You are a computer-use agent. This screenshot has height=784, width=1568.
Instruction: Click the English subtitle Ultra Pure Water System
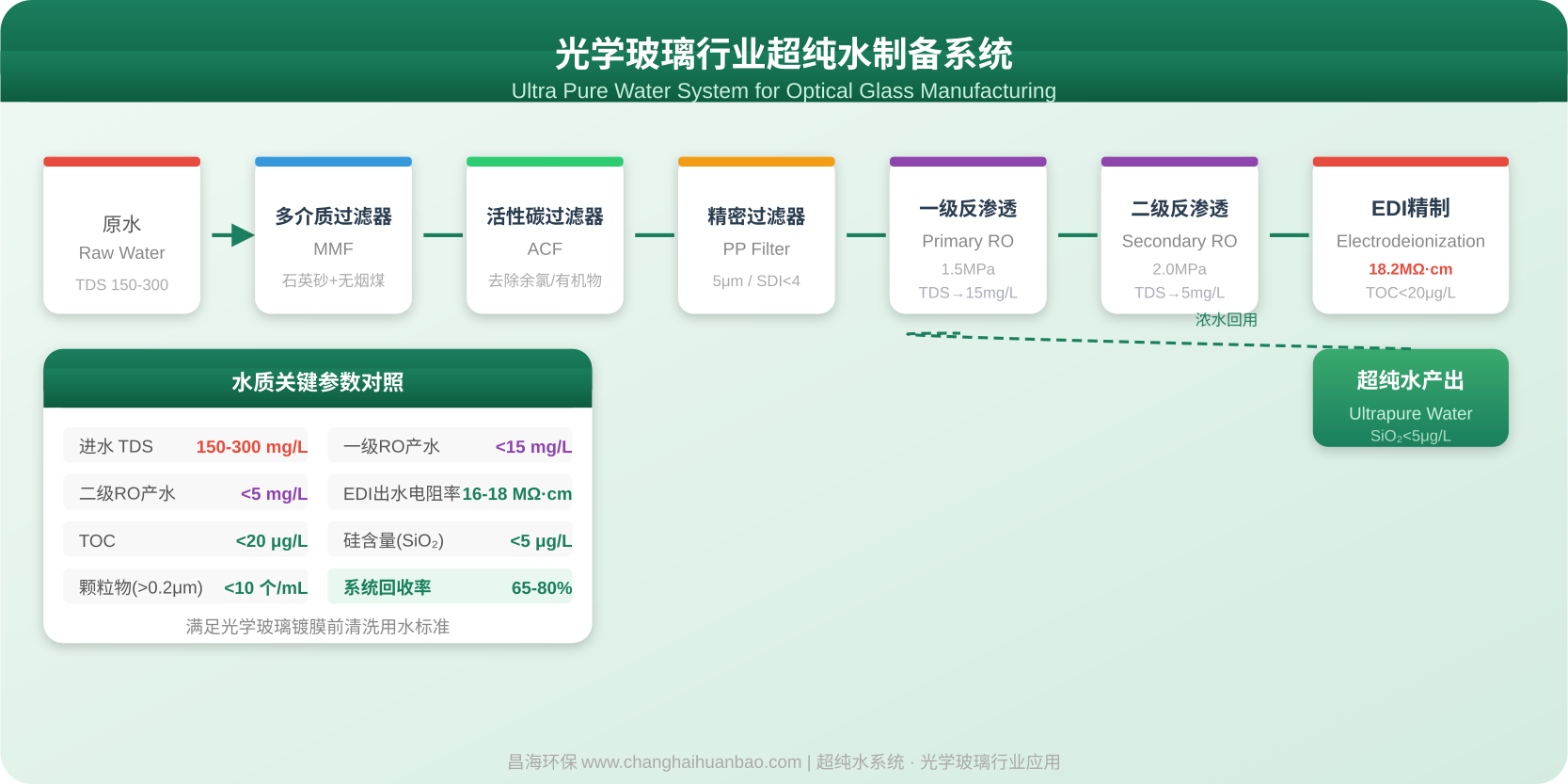coord(784,90)
